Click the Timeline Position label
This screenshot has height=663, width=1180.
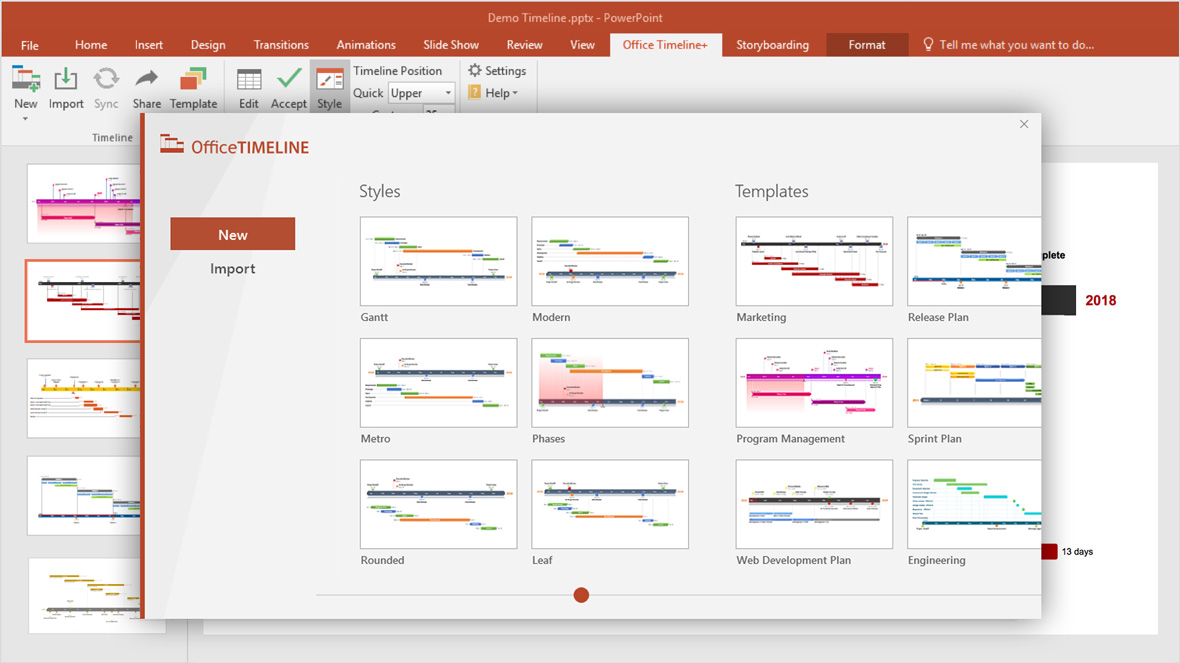(397, 71)
